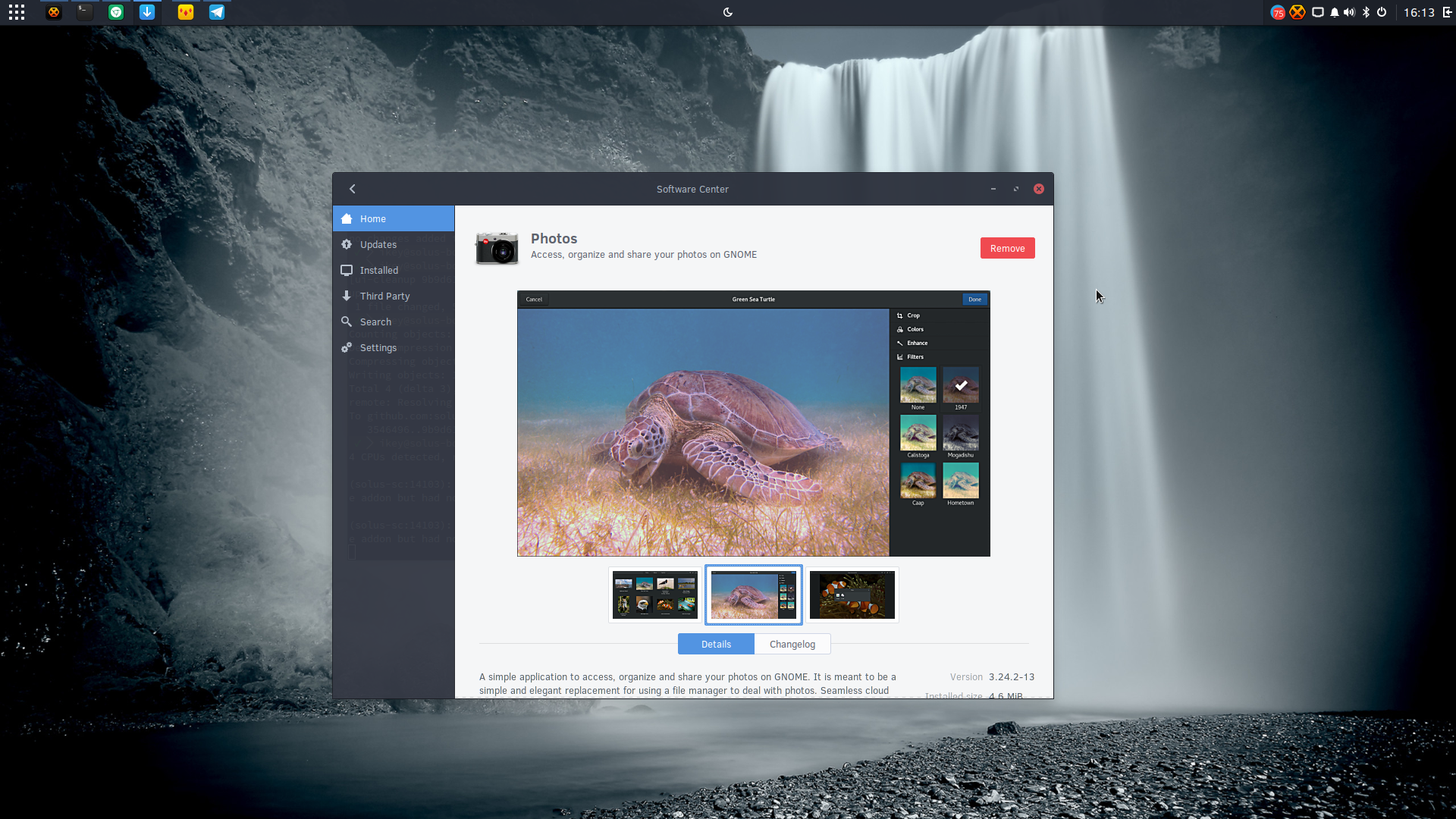Viewport: 1456px width, 819px height.
Task: Click the Software Center window title
Action: 692,189
